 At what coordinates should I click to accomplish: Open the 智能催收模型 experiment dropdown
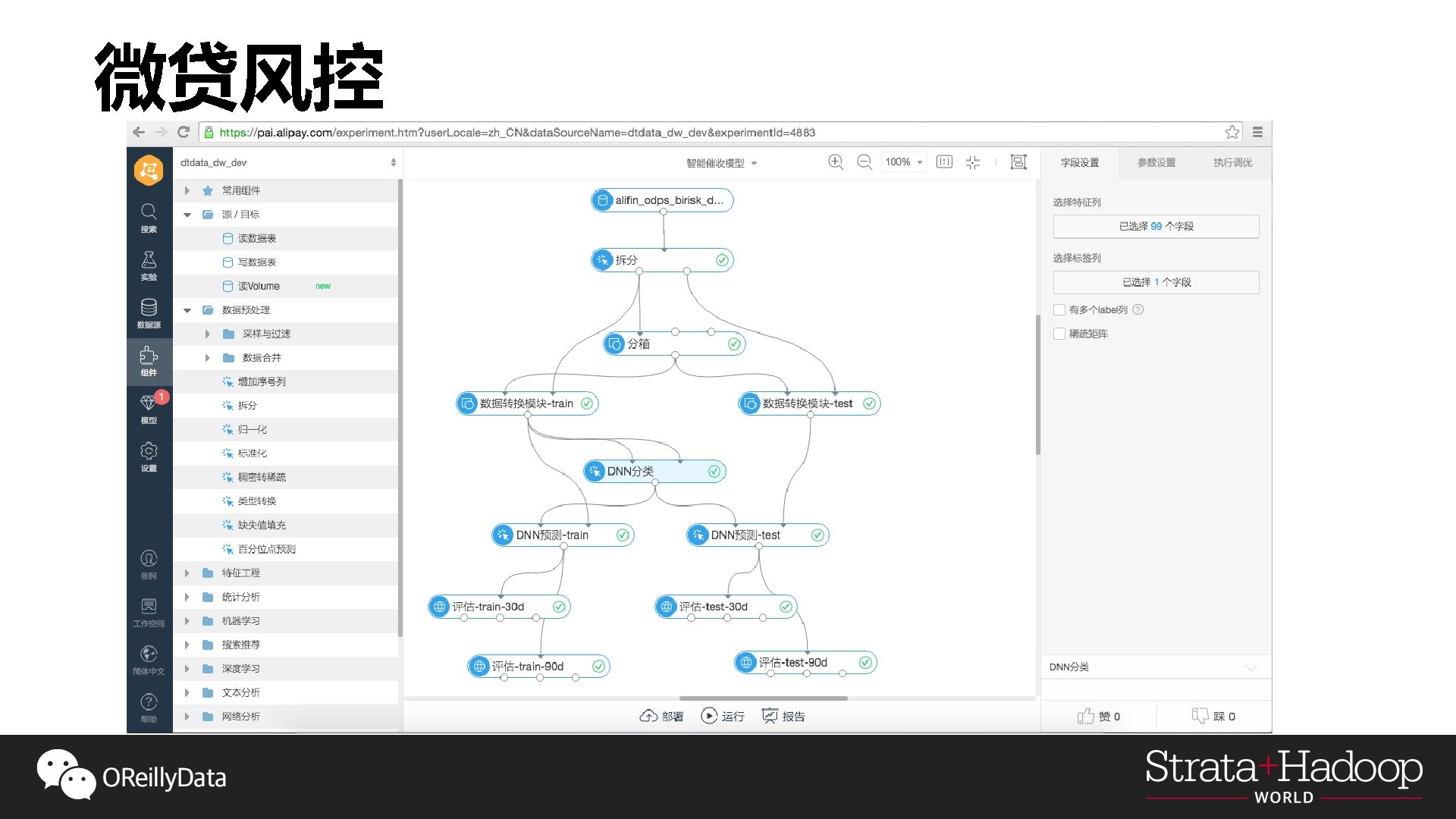721,163
